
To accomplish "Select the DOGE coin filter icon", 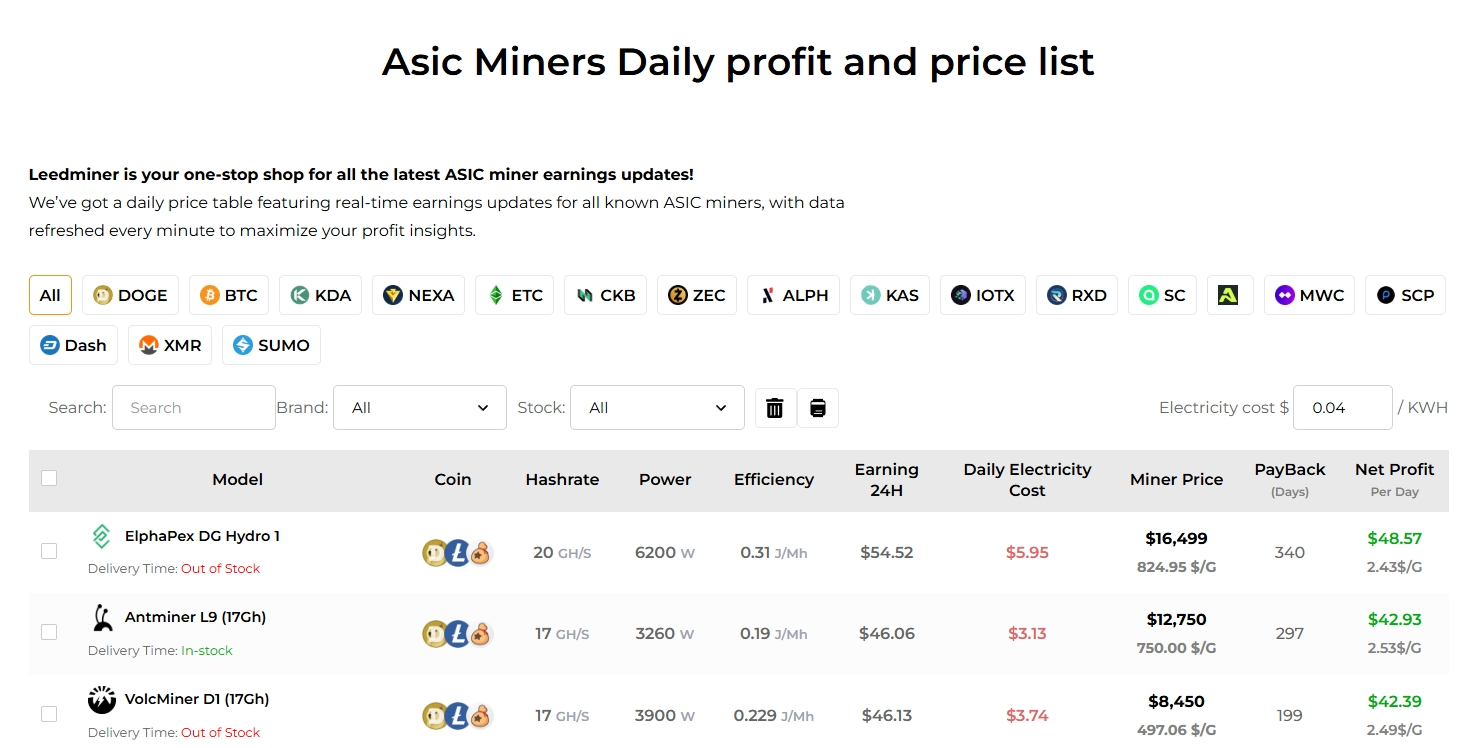I will click(104, 295).
